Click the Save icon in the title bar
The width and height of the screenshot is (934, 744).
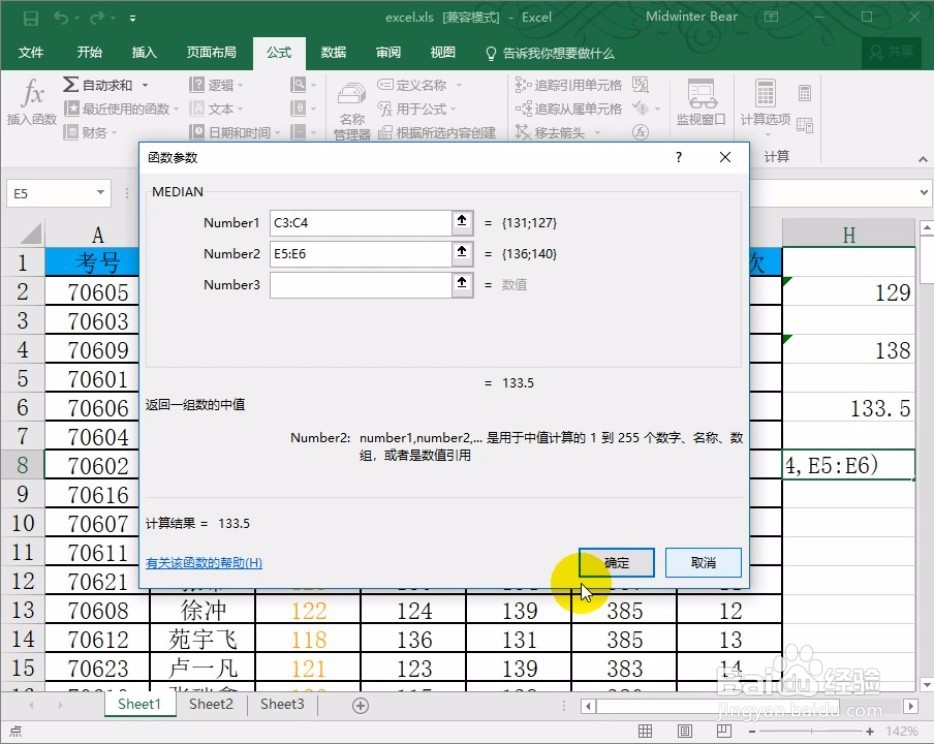(x=31, y=18)
